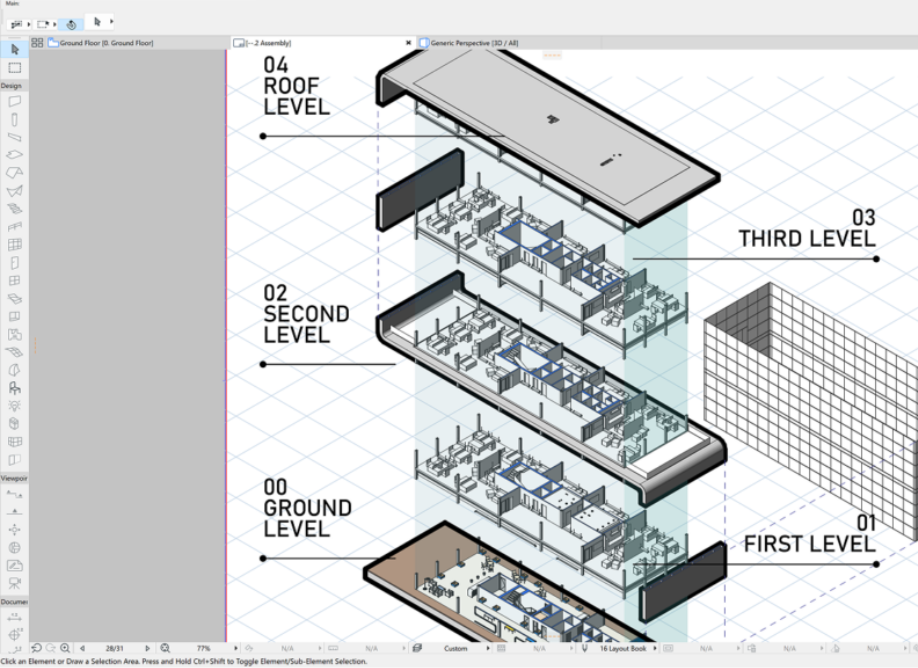This screenshot has height=668, width=918.
Task: Select the Lamp tool
Action: [15, 406]
